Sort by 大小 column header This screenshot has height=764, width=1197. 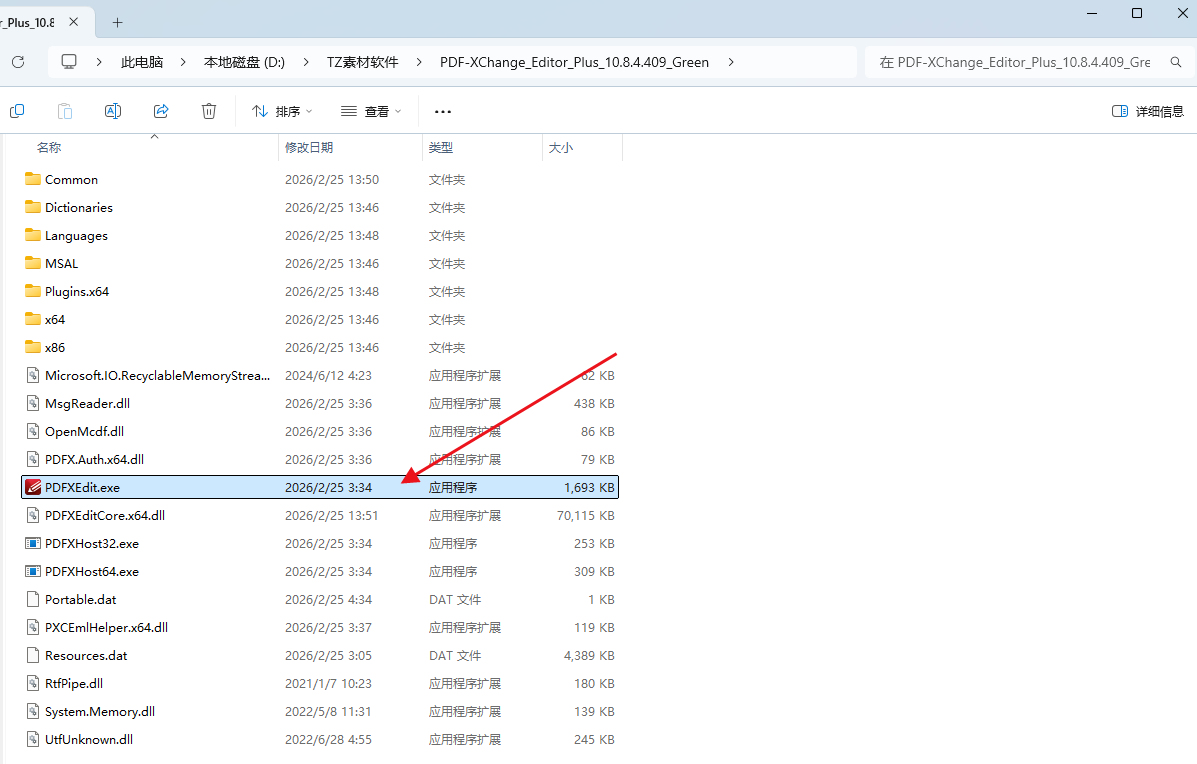click(x=561, y=147)
